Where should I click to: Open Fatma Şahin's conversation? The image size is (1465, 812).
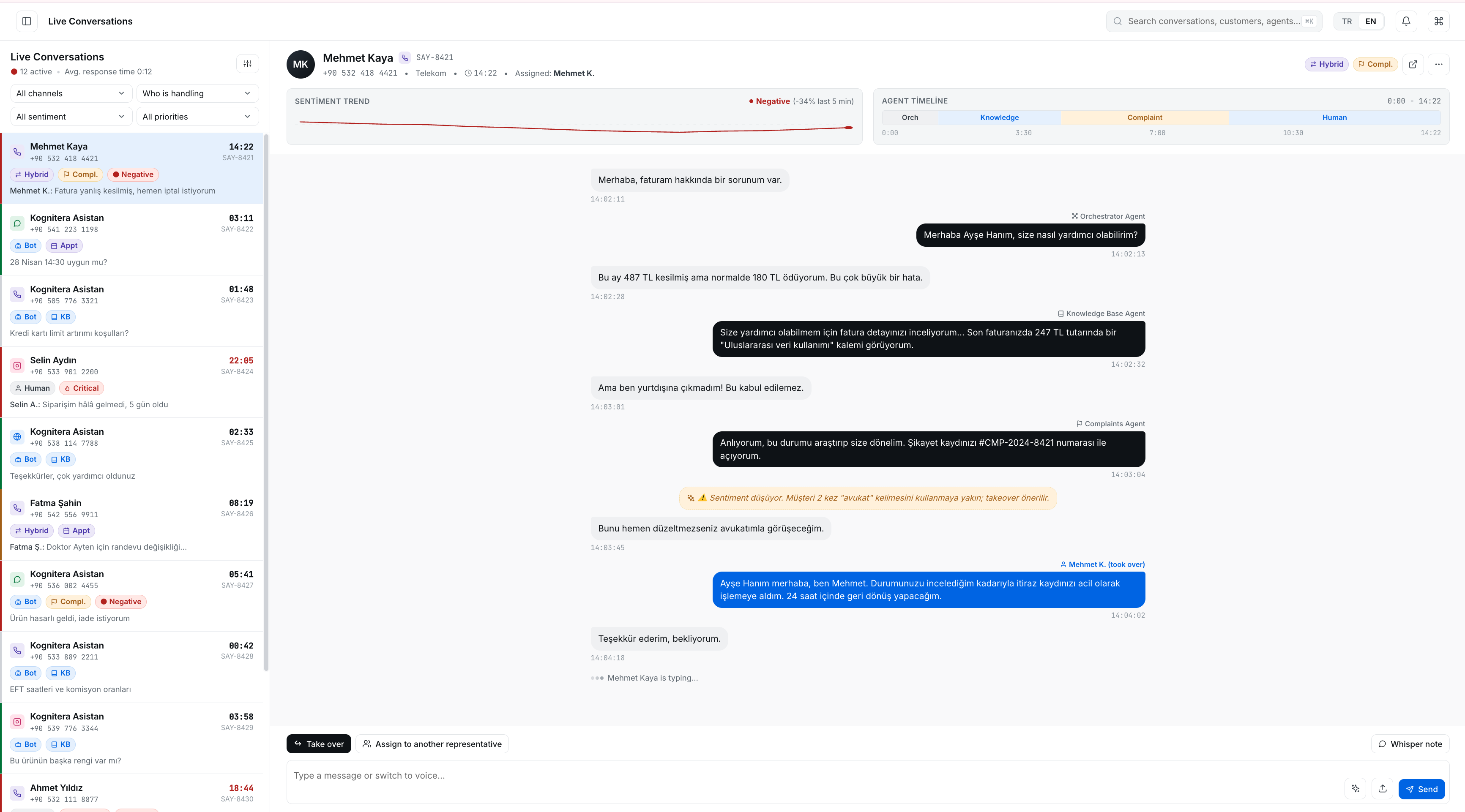click(x=132, y=525)
